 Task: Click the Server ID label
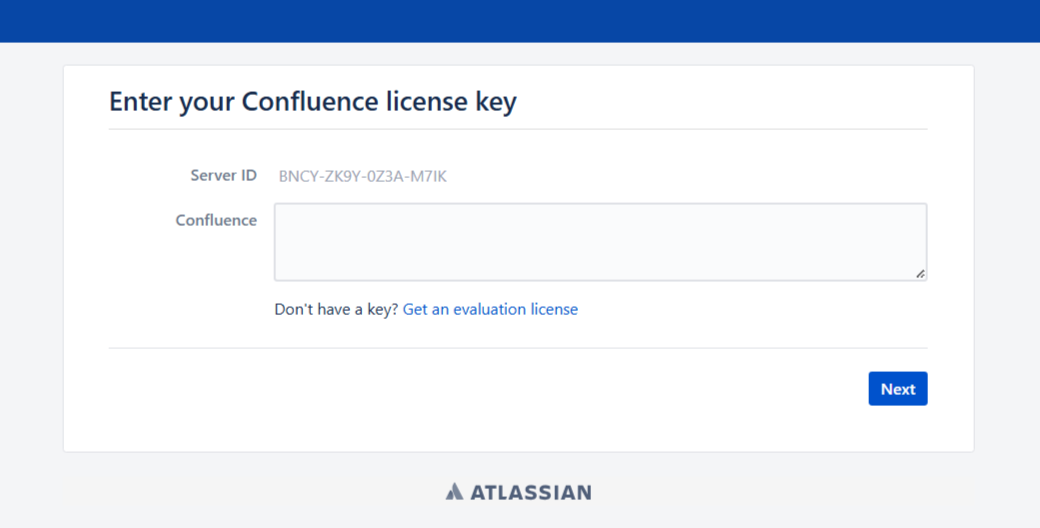pyautogui.click(x=224, y=175)
